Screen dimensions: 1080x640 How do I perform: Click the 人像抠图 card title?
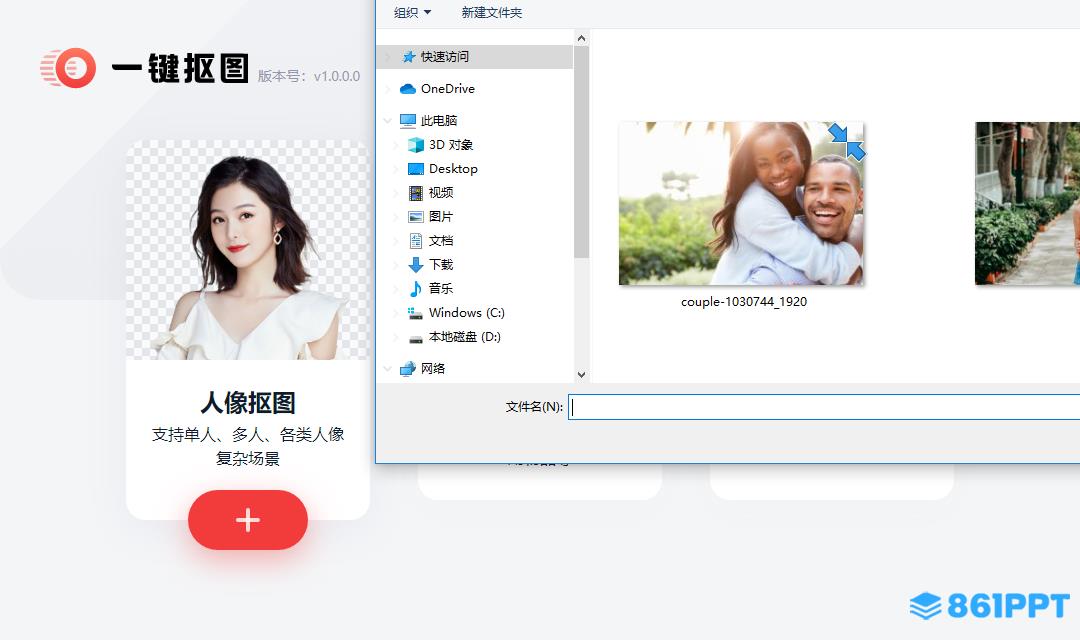click(248, 403)
